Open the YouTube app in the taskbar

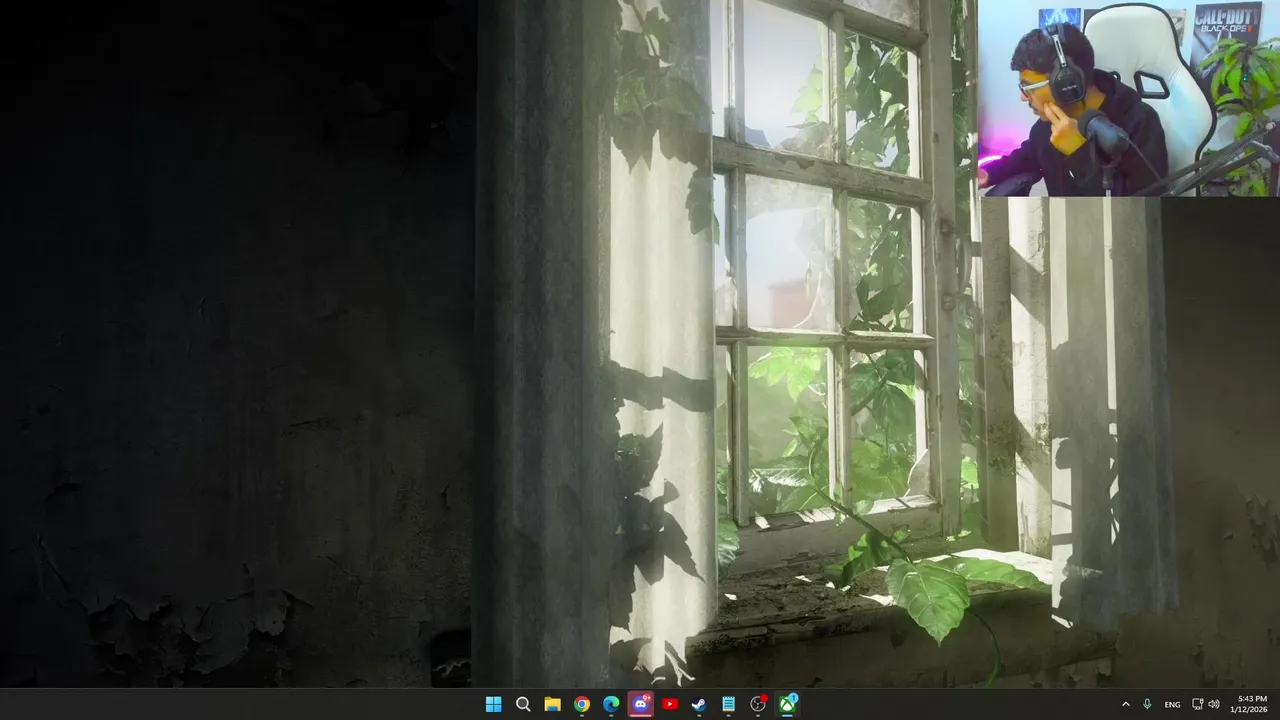670,704
